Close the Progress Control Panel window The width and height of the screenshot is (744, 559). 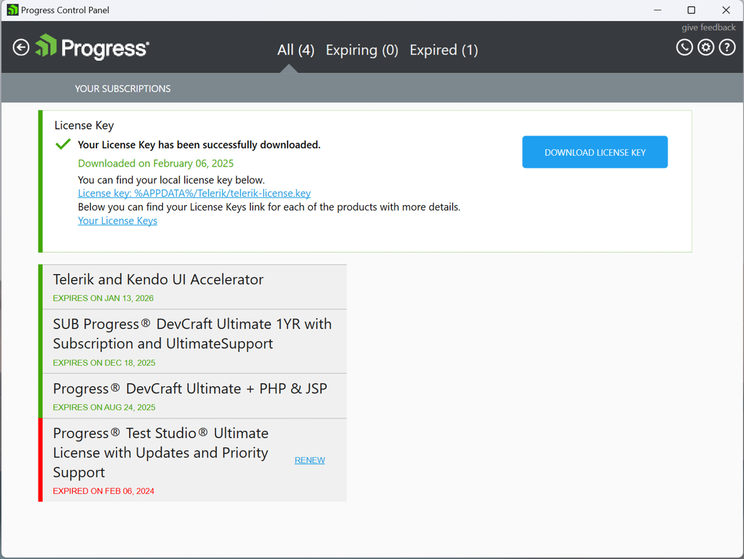726,10
